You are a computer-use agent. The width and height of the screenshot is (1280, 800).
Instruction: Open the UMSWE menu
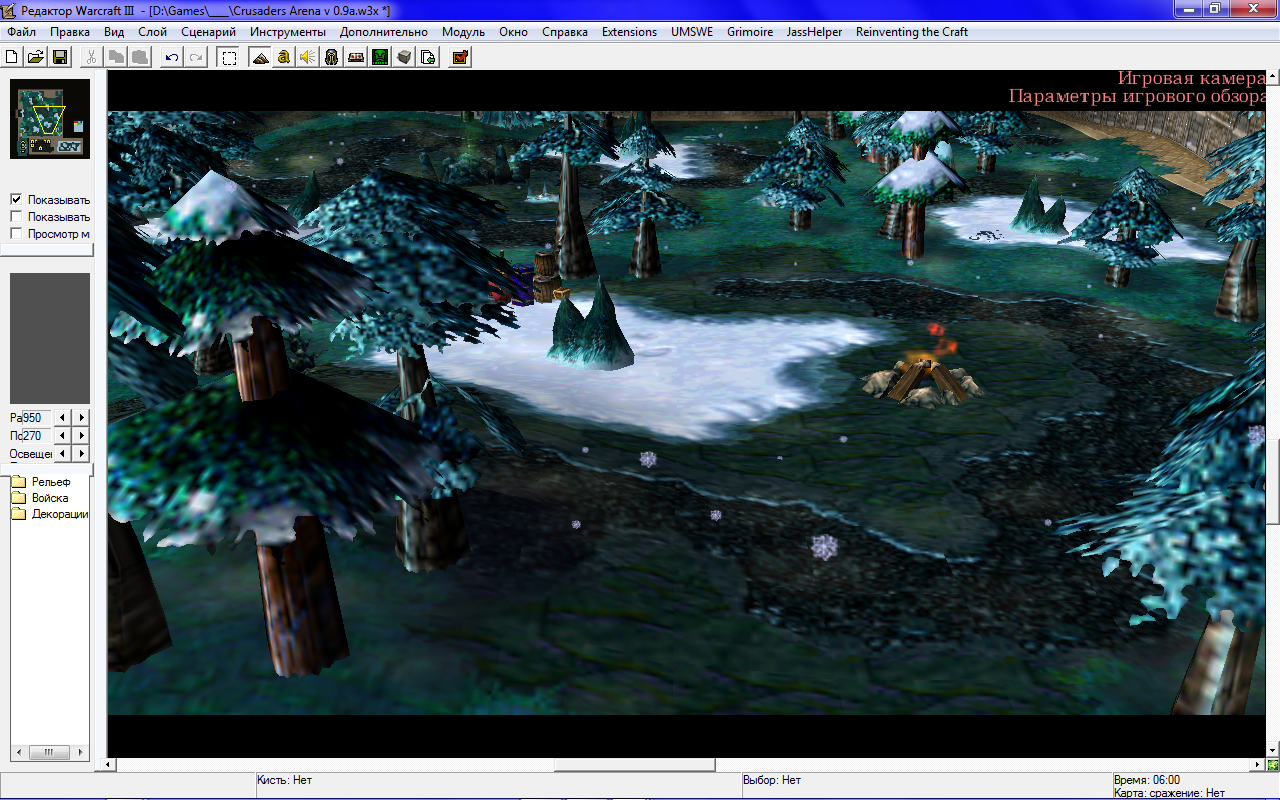point(692,32)
